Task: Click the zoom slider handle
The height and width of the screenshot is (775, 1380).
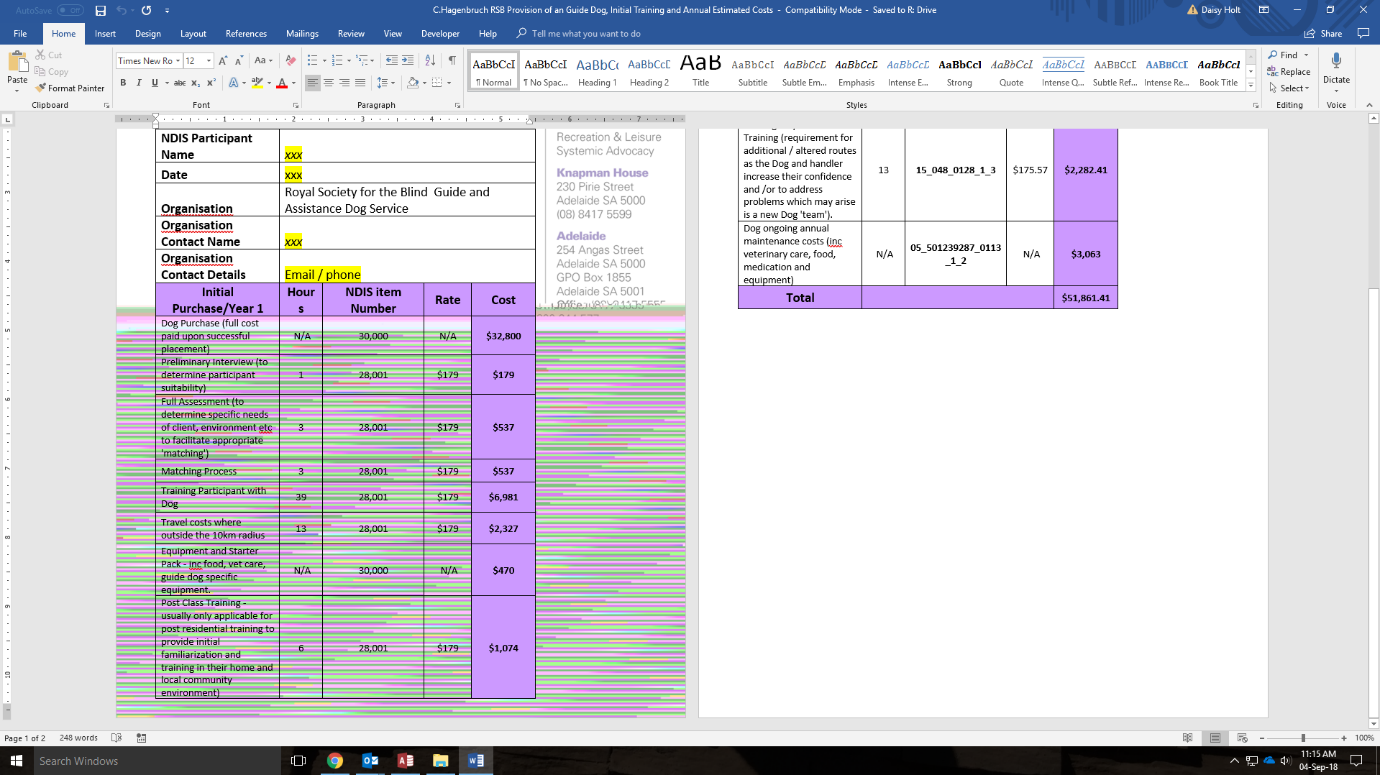Action: click(1303, 738)
